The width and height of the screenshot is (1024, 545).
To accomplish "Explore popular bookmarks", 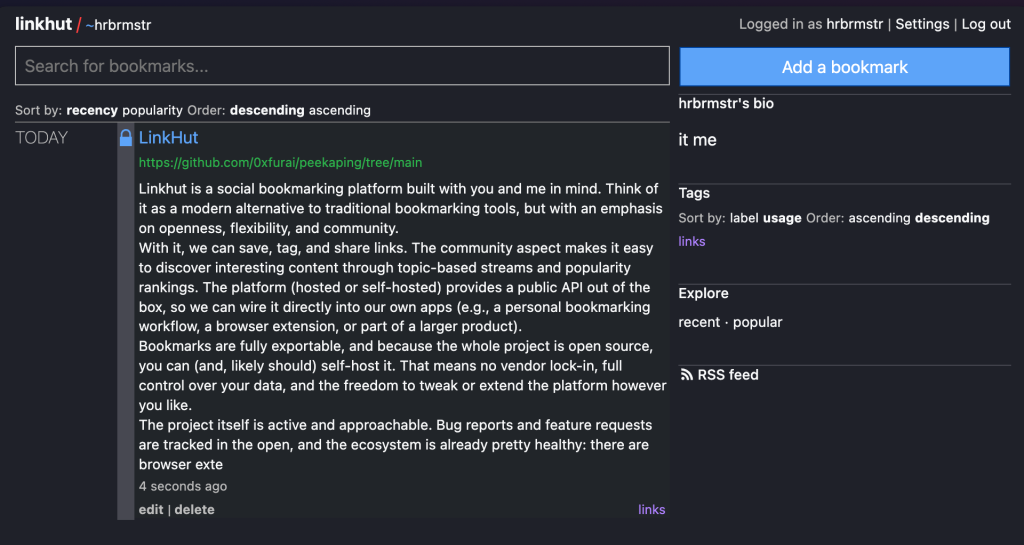I will pyautogui.click(x=757, y=322).
